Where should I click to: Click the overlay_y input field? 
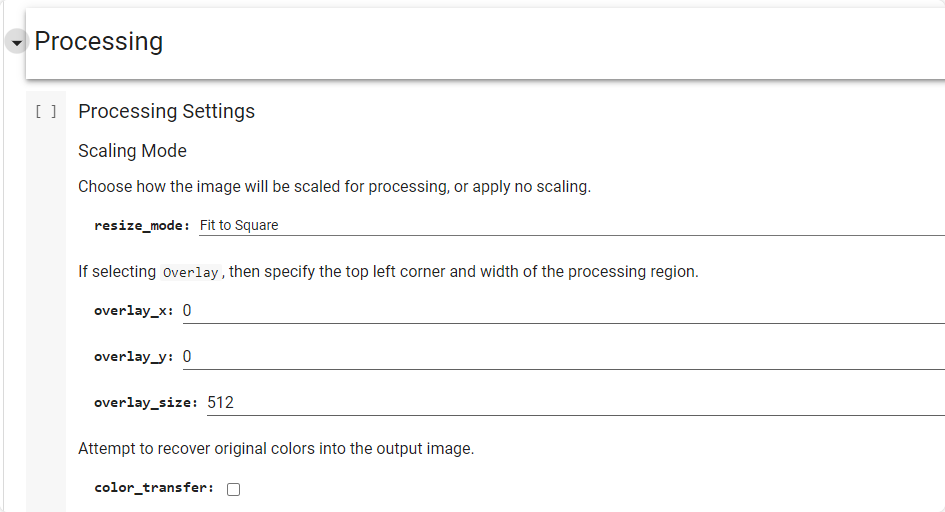(562, 357)
